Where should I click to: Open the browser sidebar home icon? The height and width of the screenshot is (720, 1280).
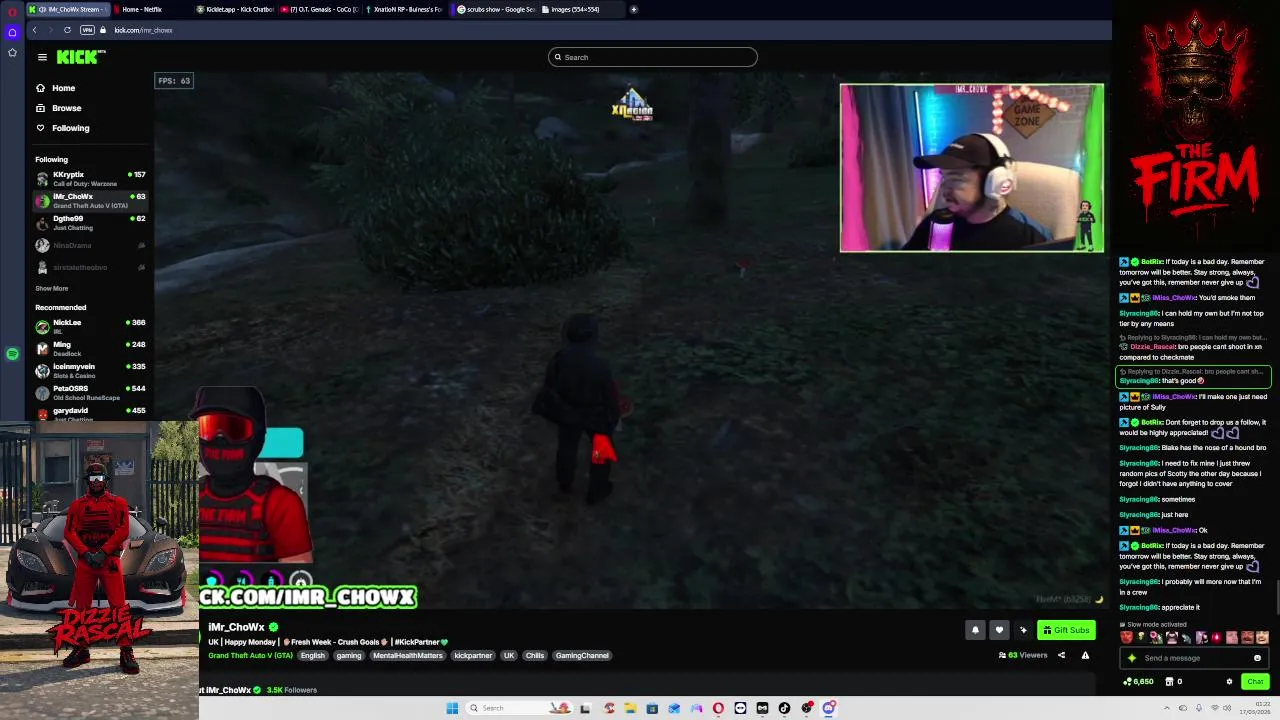(x=12, y=32)
